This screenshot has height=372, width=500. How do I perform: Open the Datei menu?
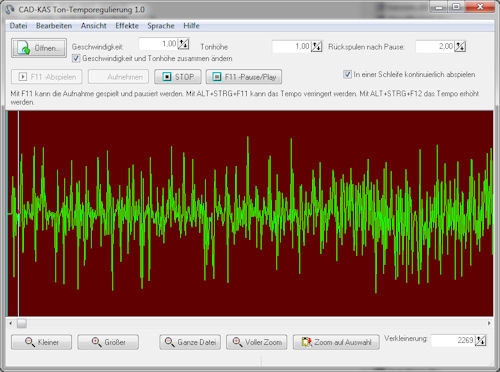point(18,26)
